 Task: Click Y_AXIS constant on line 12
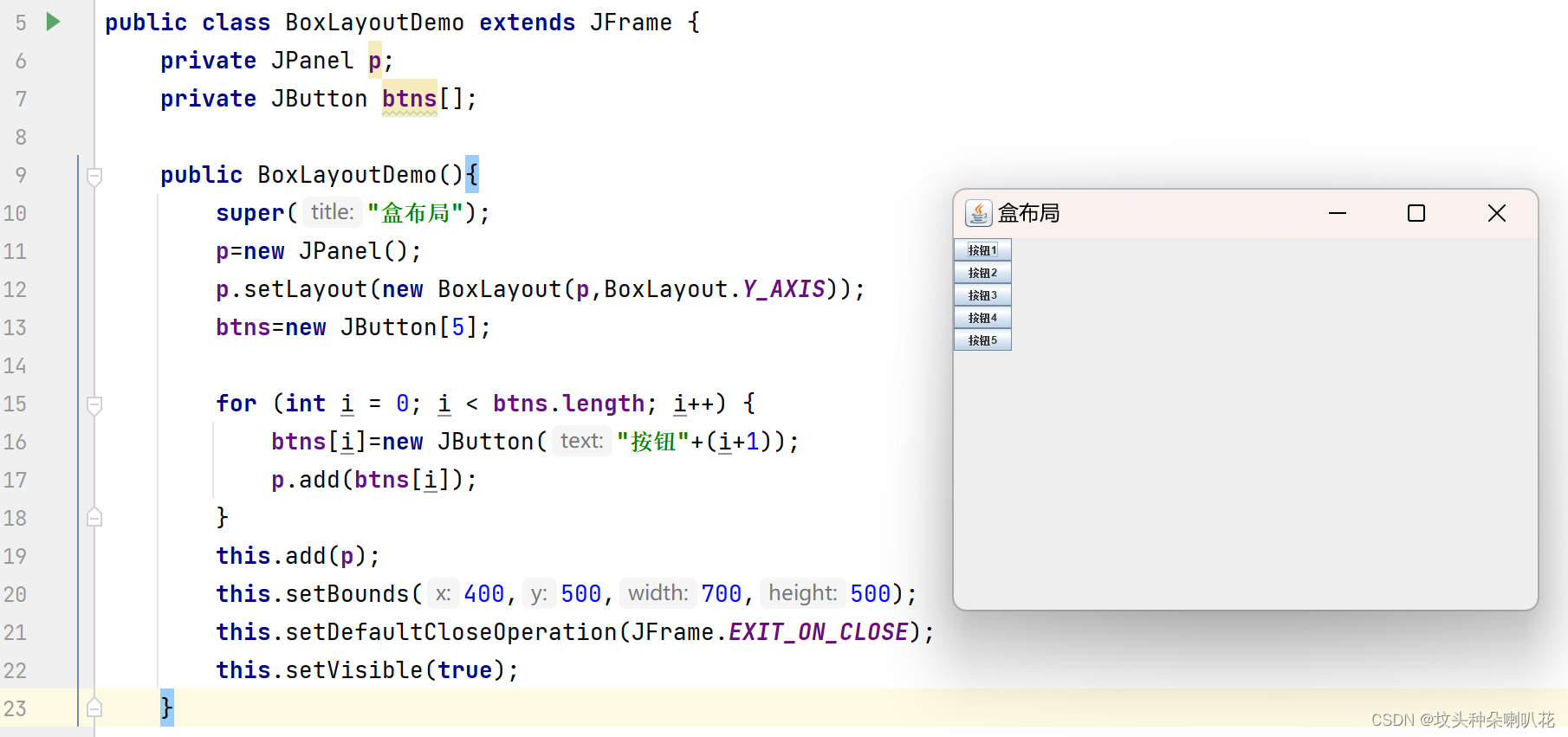tap(784, 289)
